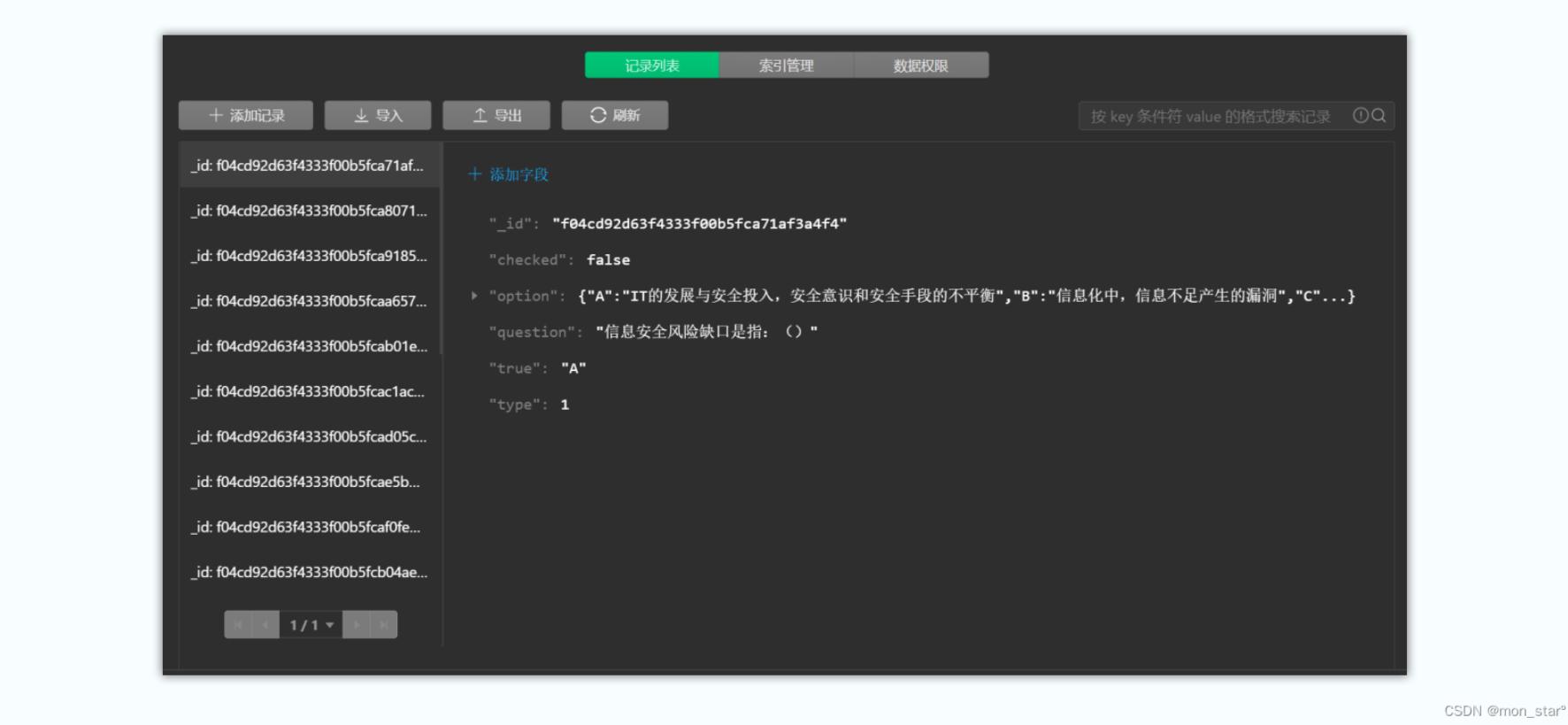Click the magnifier search icon
This screenshot has width=1568, height=725.
(x=1379, y=115)
